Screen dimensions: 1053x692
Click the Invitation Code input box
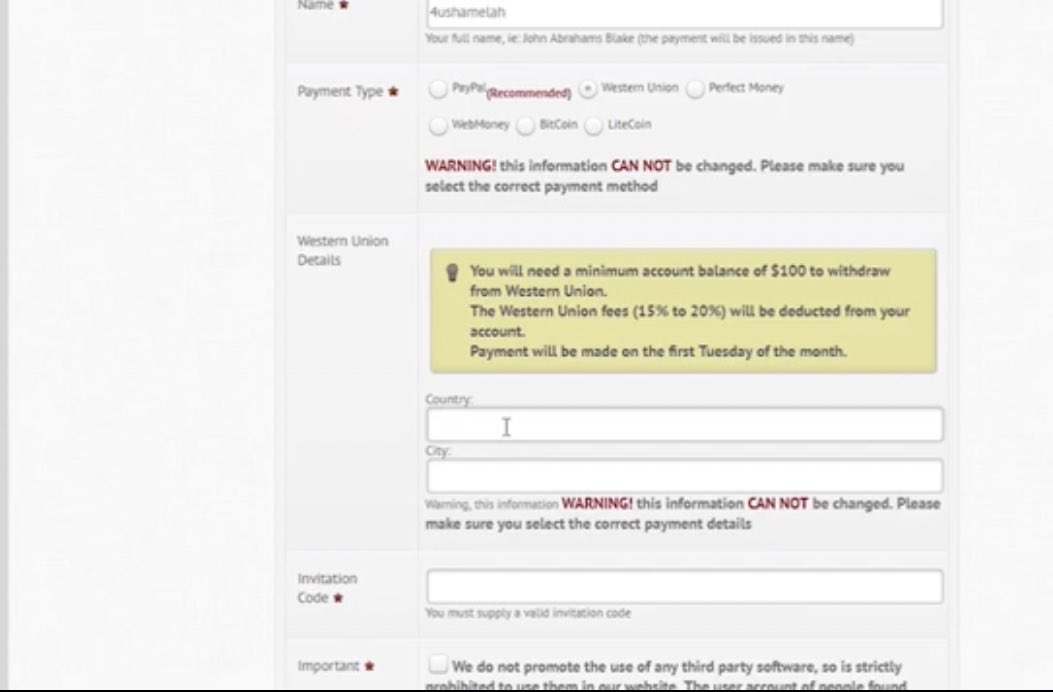tap(684, 587)
